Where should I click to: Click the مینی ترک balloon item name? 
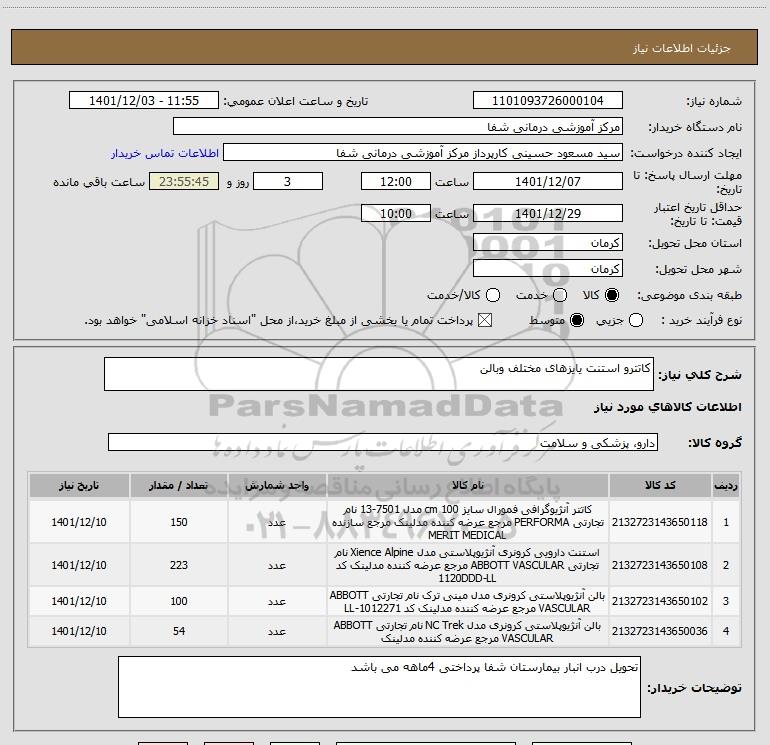pyautogui.click(x=468, y=602)
